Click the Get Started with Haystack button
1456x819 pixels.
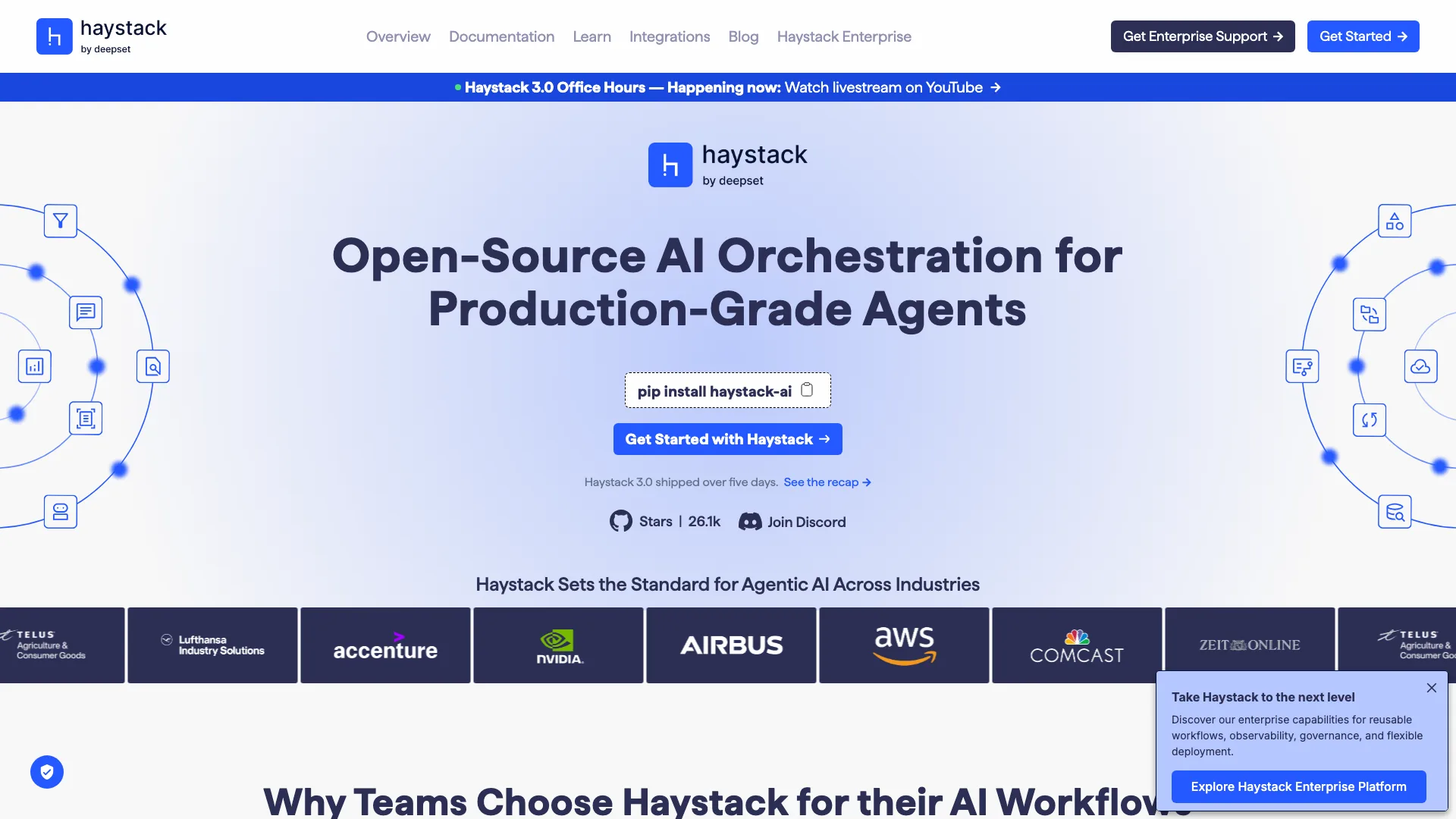[x=728, y=439]
